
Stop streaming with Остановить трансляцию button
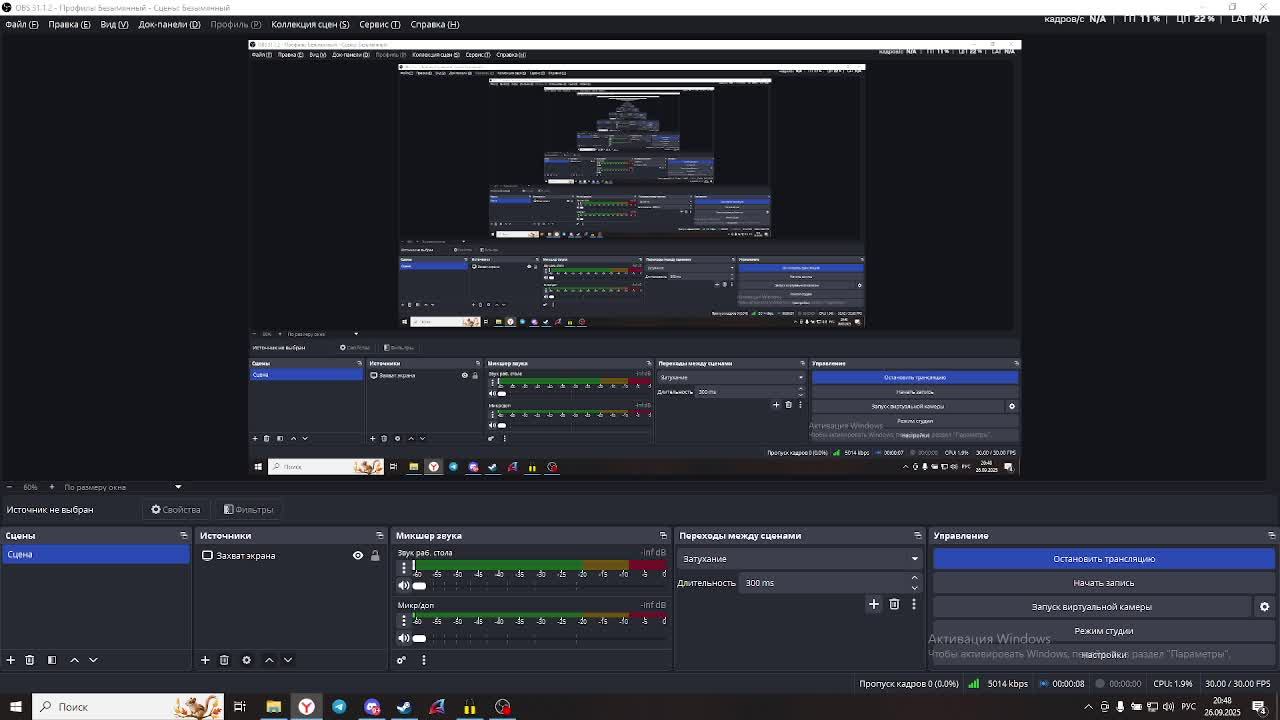[x=1104, y=559]
